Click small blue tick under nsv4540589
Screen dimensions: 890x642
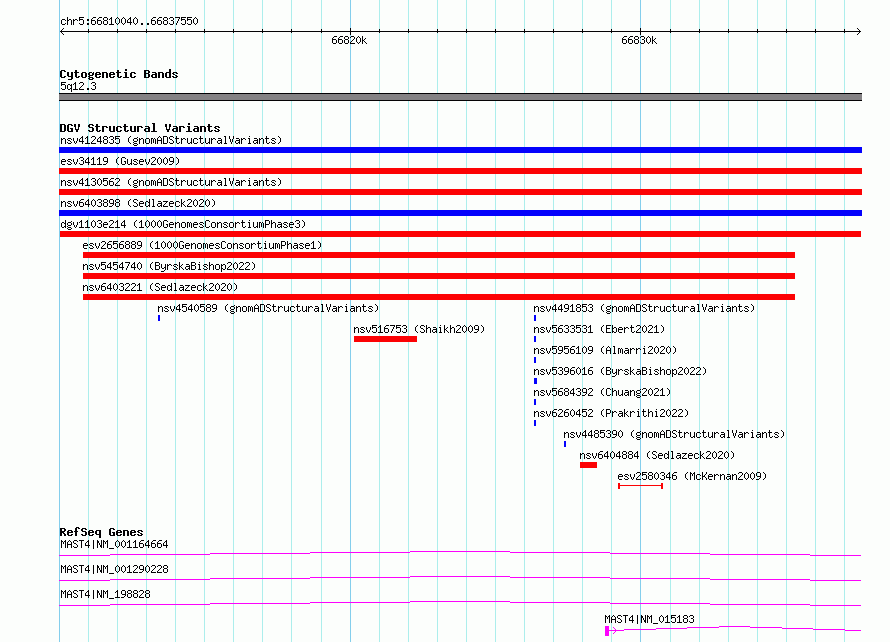pos(159,318)
